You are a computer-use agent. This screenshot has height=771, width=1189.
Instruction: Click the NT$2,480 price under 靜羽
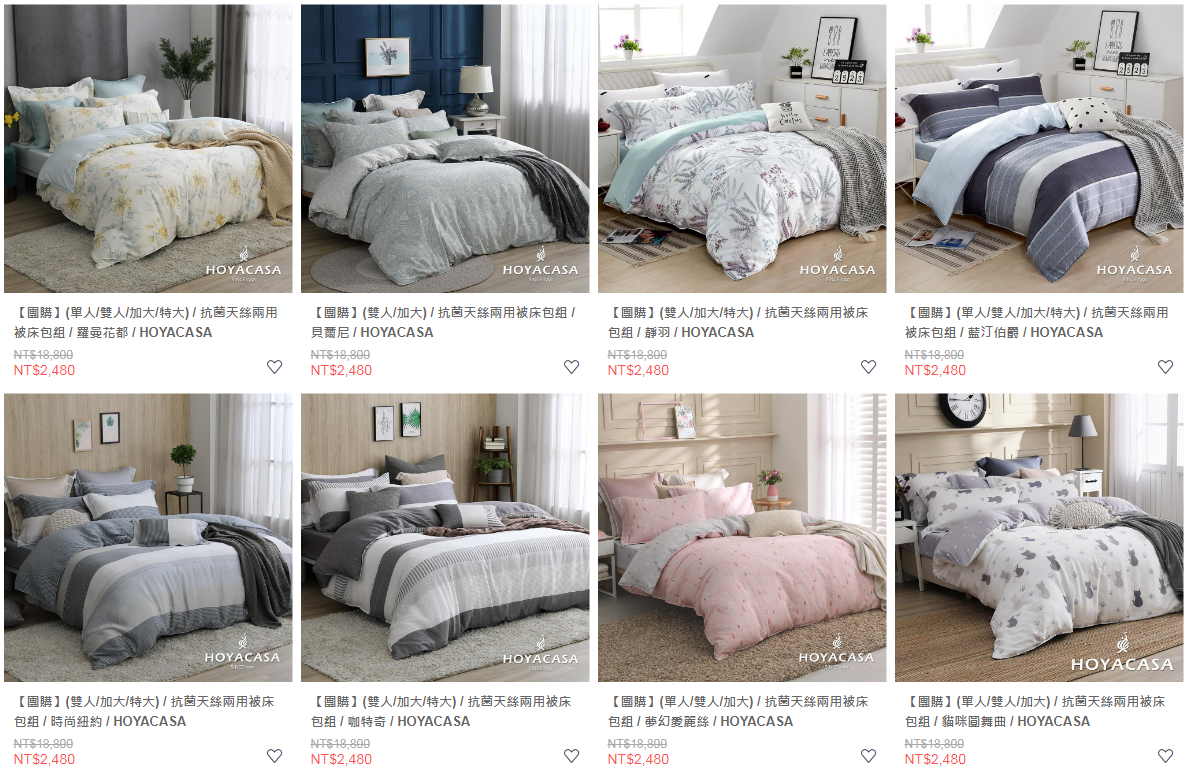(638, 371)
